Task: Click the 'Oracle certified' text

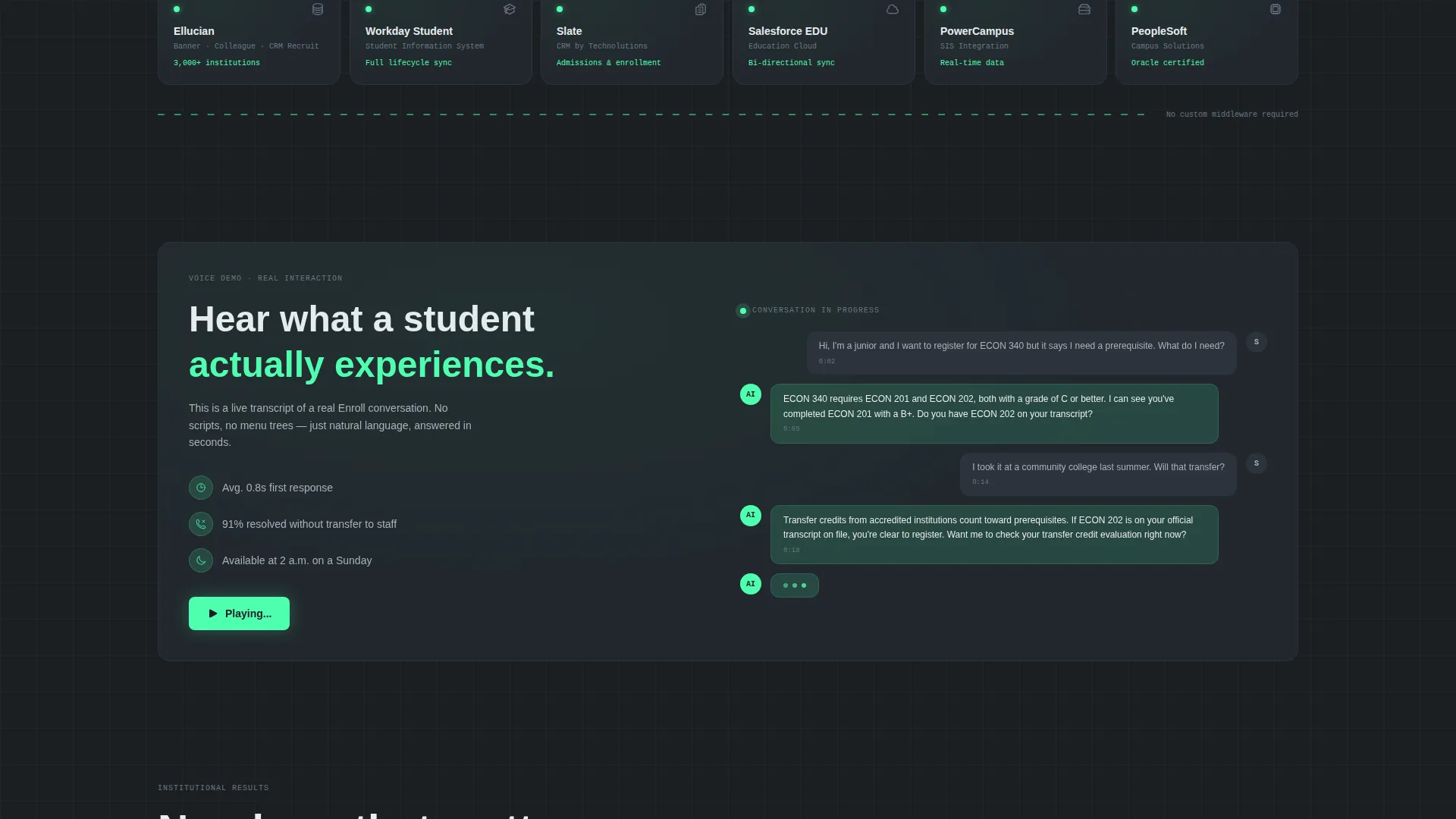Action: point(1168,63)
